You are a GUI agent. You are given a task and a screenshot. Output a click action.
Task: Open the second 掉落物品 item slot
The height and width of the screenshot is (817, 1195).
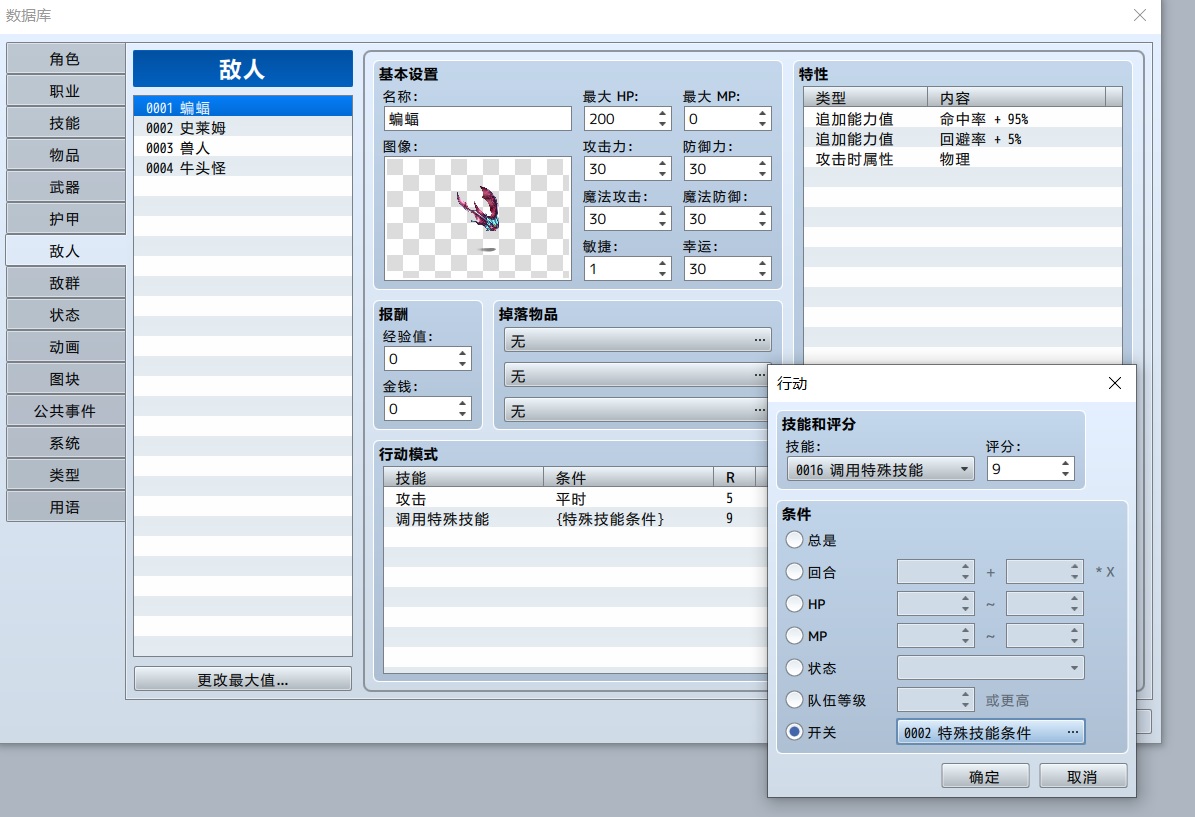pyautogui.click(x=637, y=375)
